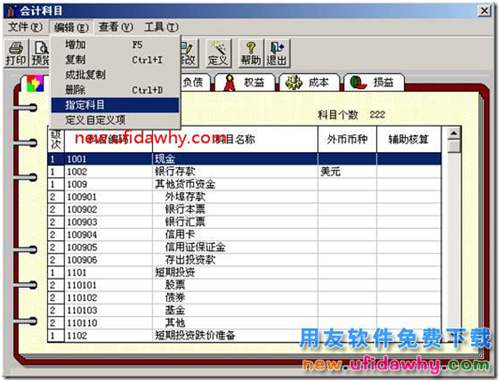Viewport: 500px width, 382px height.
Task: Select row 1102 短期投资跌价准备
Action: (x=245, y=336)
